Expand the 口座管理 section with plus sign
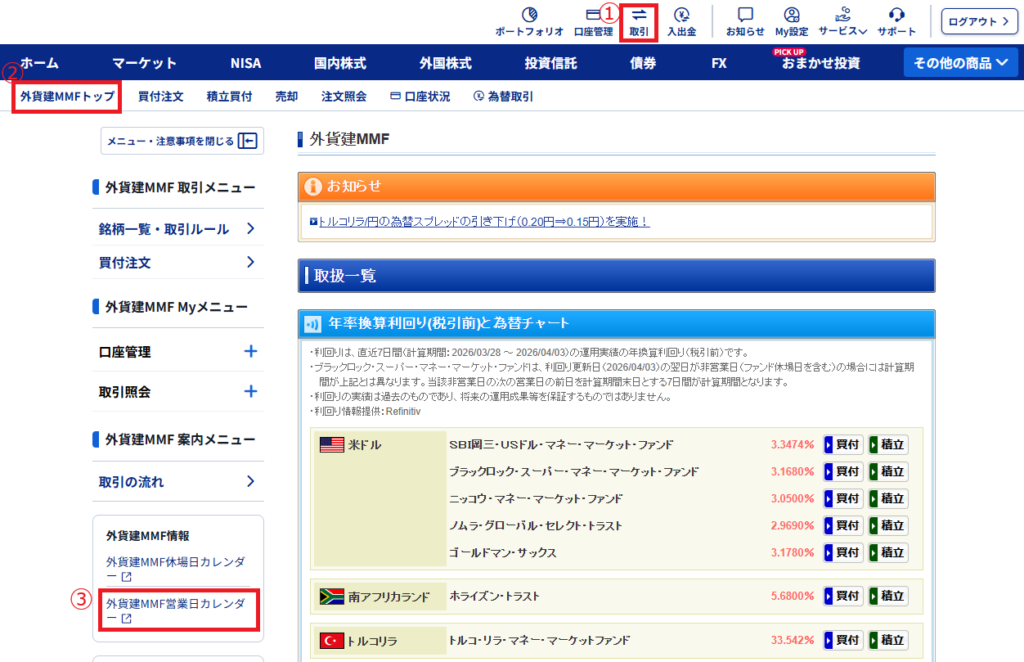1024x662 pixels. pos(252,352)
